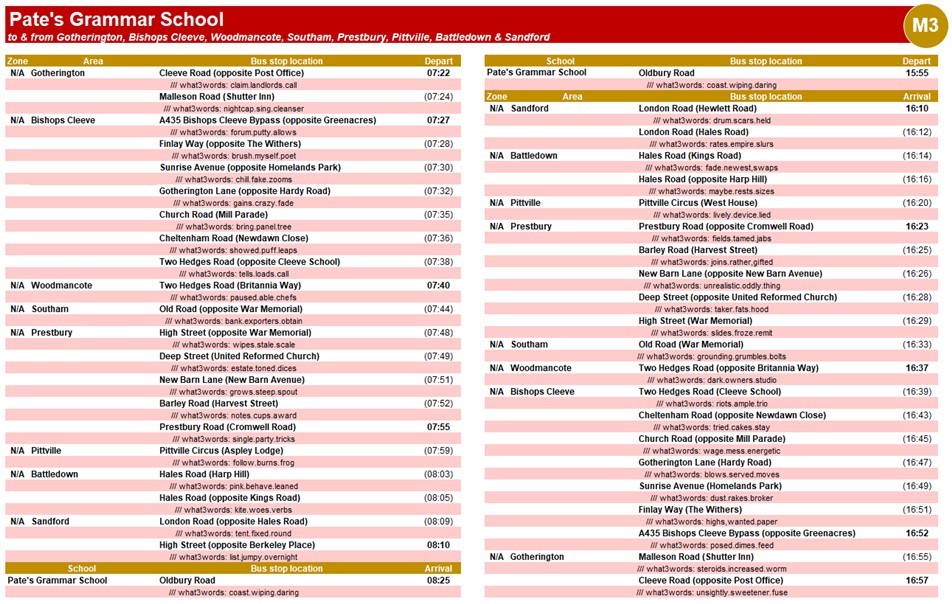Click the 16:23 arrival time
The image size is (952, 604).
click(917, 227)
